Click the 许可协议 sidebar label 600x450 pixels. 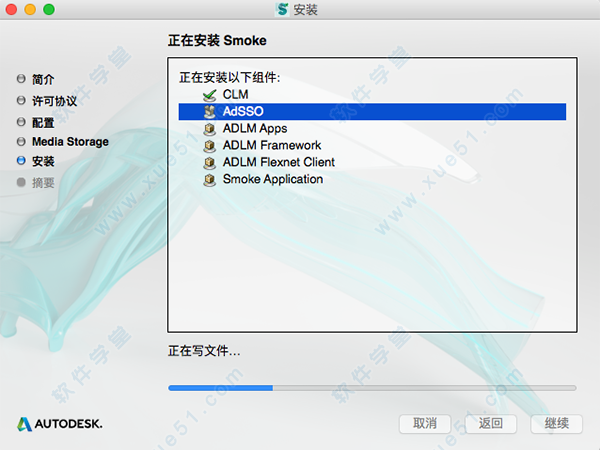tap(54, 101)
